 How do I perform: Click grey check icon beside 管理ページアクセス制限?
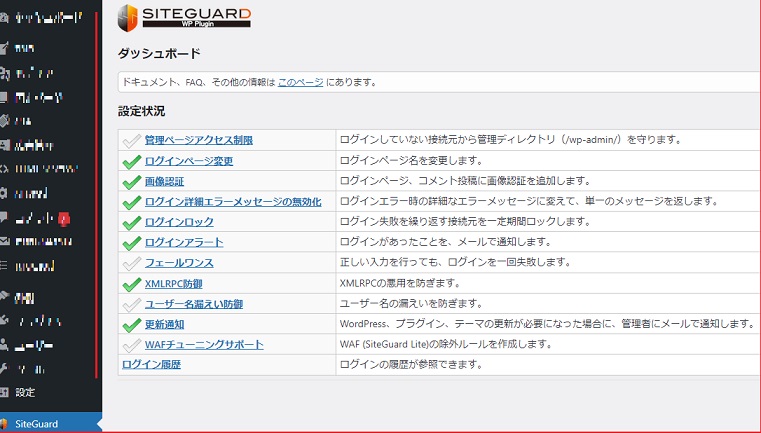131,141
